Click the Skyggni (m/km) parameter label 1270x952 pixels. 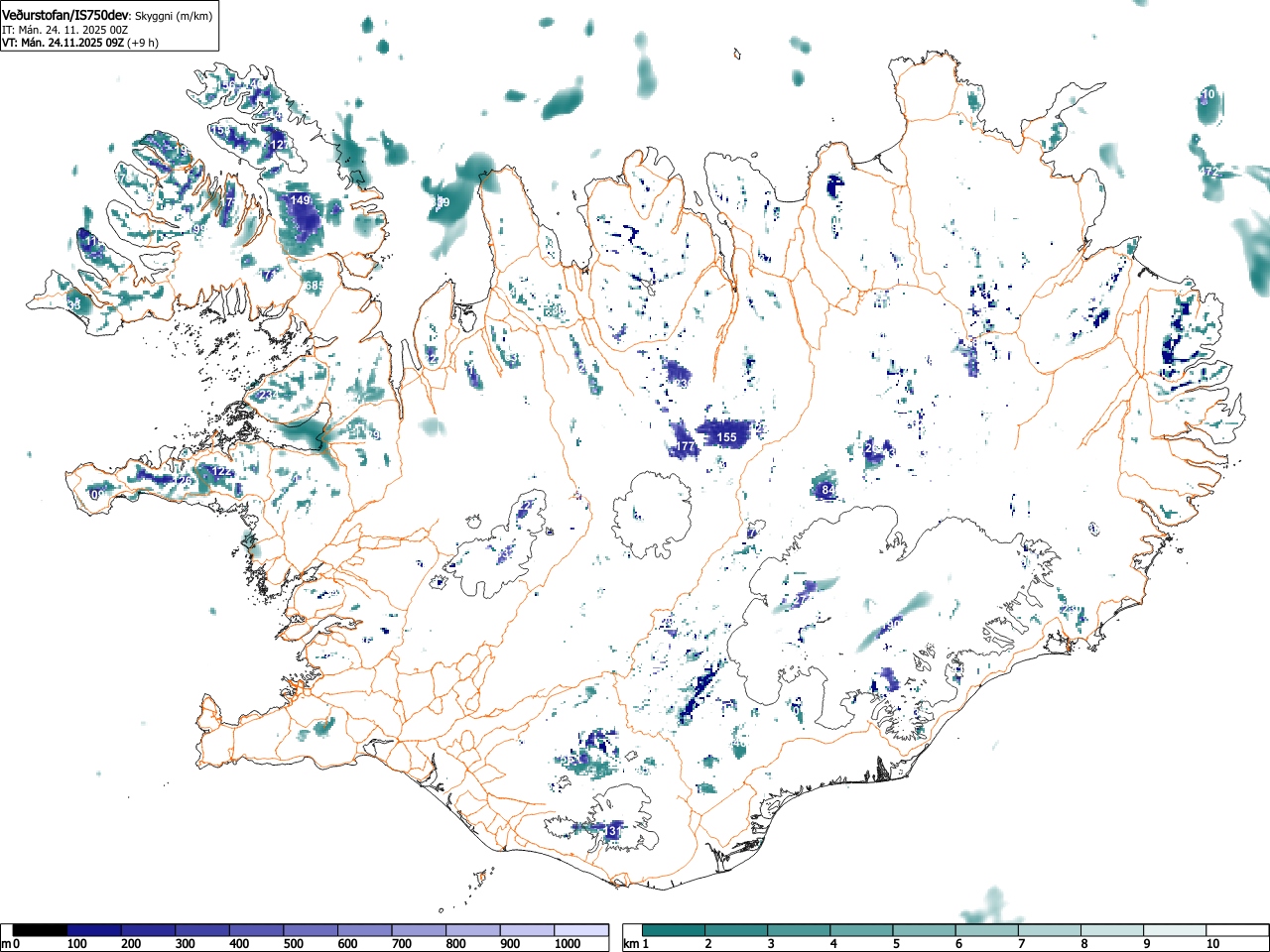tap(174, 15)
